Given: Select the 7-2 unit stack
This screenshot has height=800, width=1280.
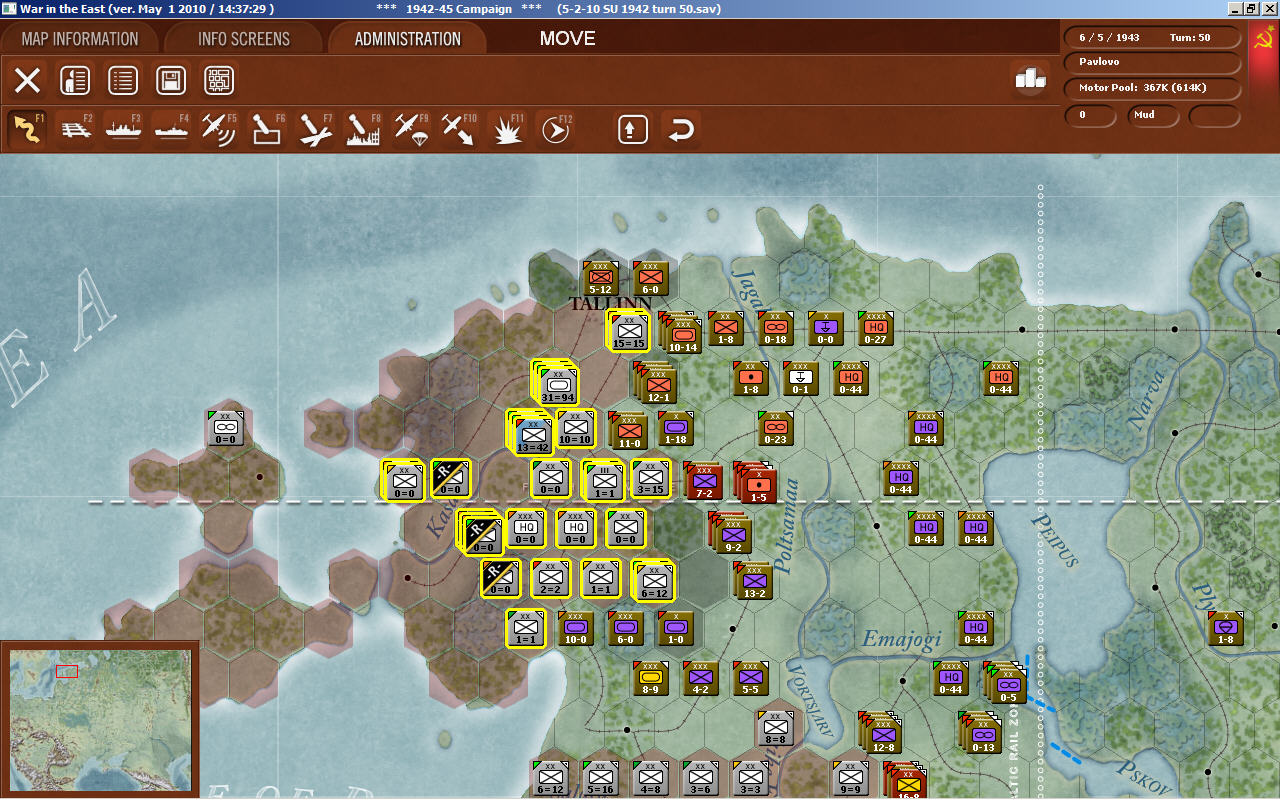Looking at the screenshot, I should [x=703, y=481].
